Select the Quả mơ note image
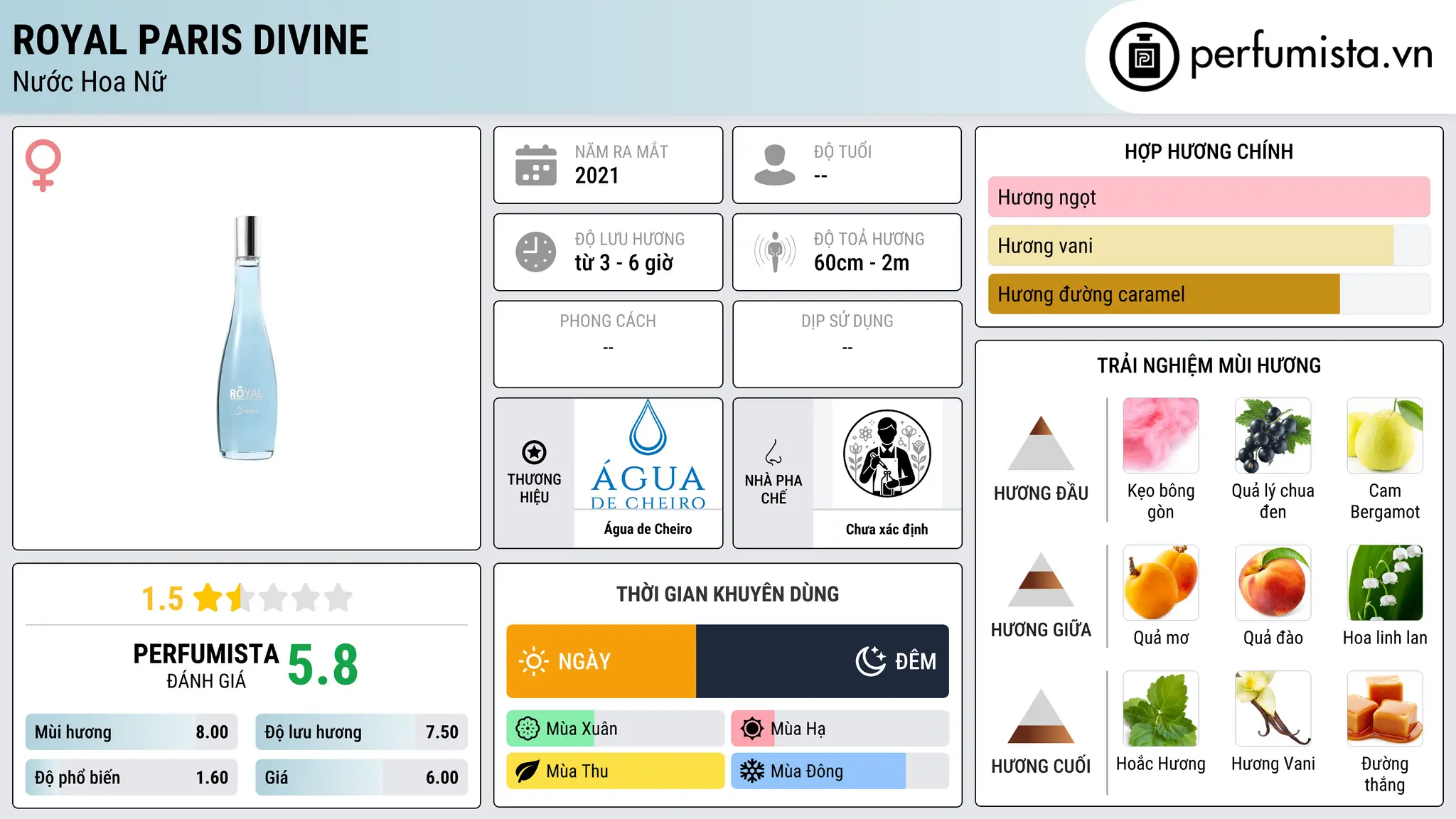The width and height of the screenshot is (1456, 819). coord(1161,582)
